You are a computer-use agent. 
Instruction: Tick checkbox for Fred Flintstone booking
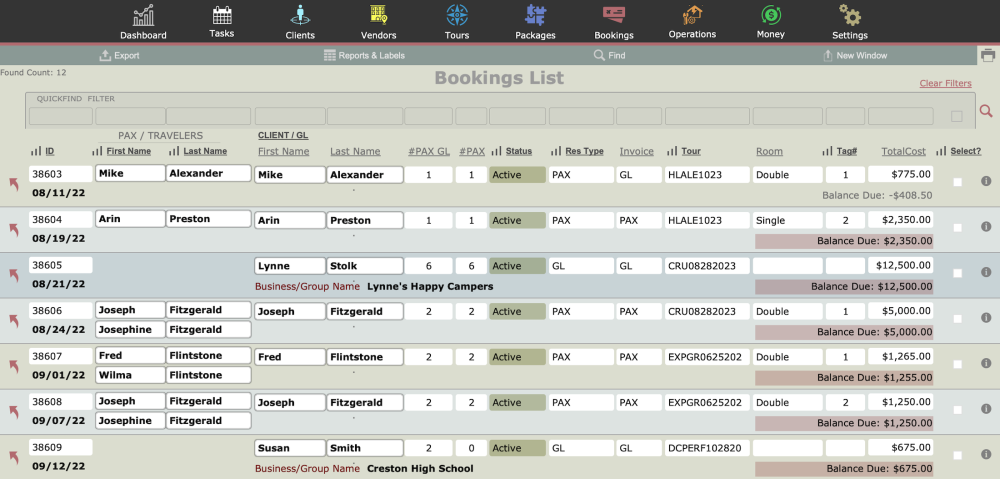[x=957, y=364]
